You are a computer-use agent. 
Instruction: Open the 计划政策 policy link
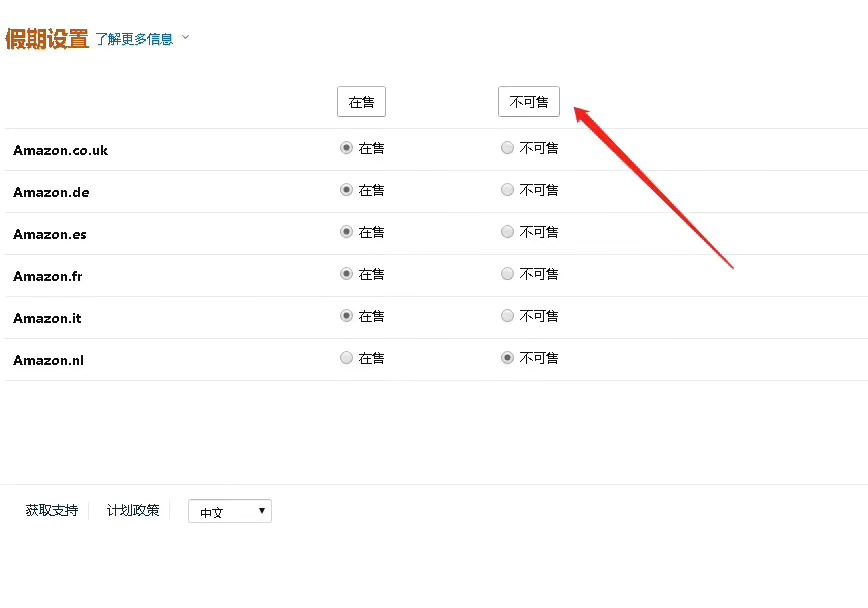(x=133, y=510)
